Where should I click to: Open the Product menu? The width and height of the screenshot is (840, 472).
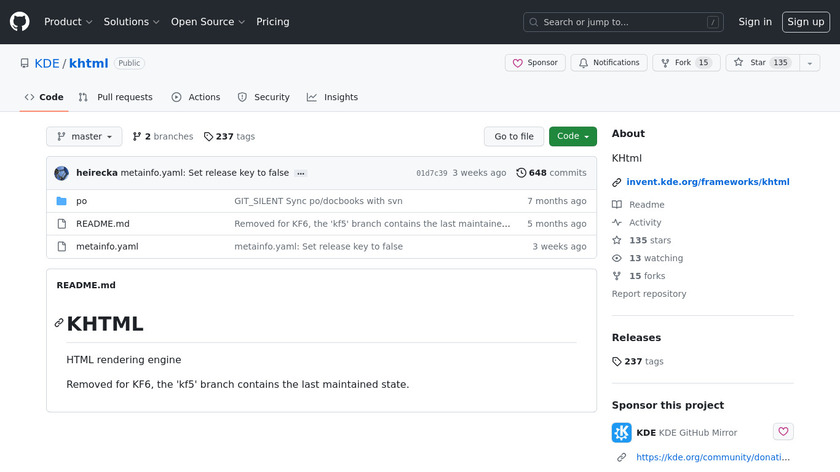tap(68, 22)
